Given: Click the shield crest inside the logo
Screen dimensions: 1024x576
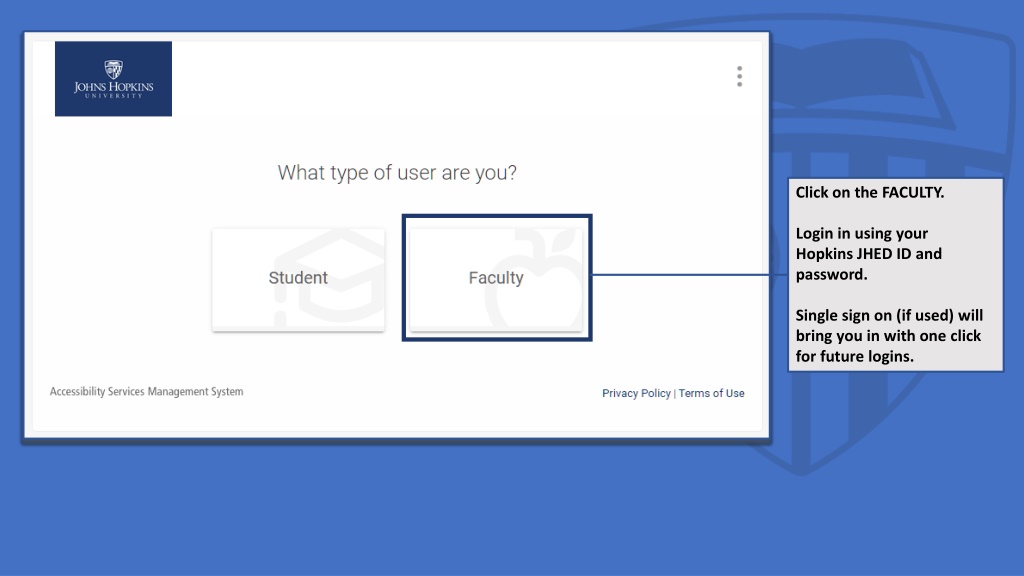Looking at the screenshot, I should [114, 69].
